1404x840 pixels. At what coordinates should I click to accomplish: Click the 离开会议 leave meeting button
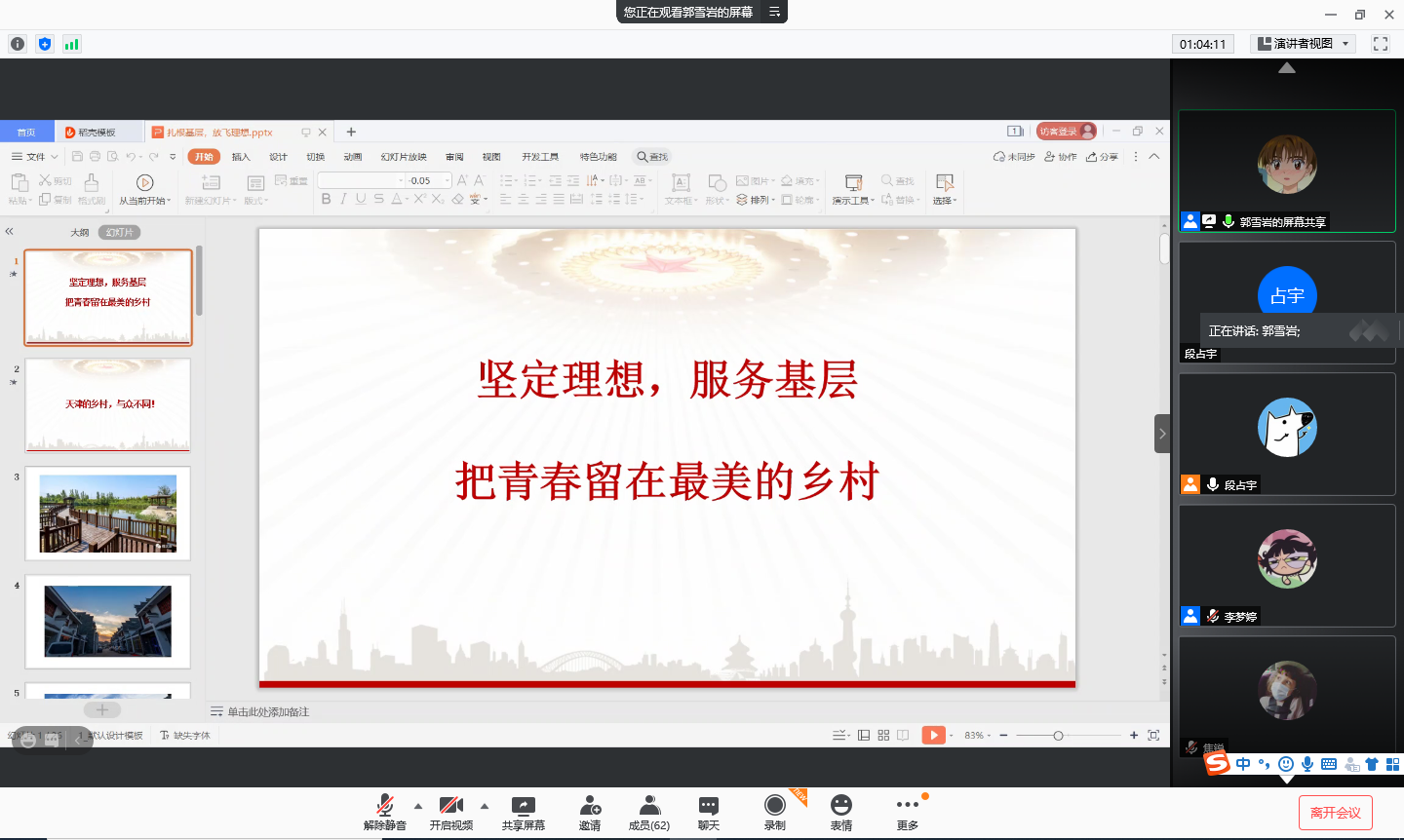(1336, 813)
